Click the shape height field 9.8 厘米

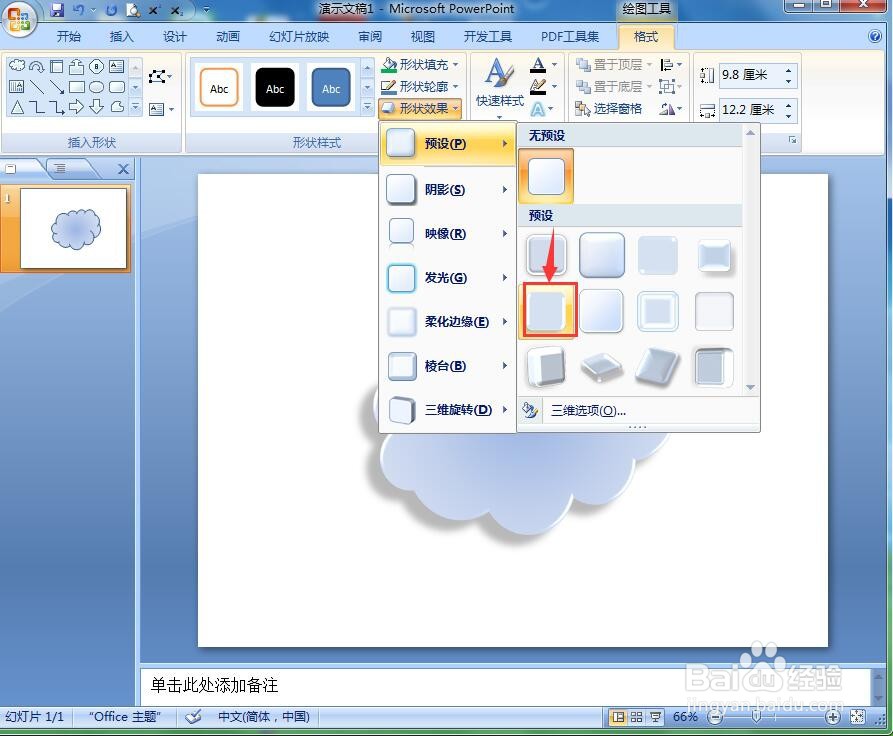click(x=751, y=75)
